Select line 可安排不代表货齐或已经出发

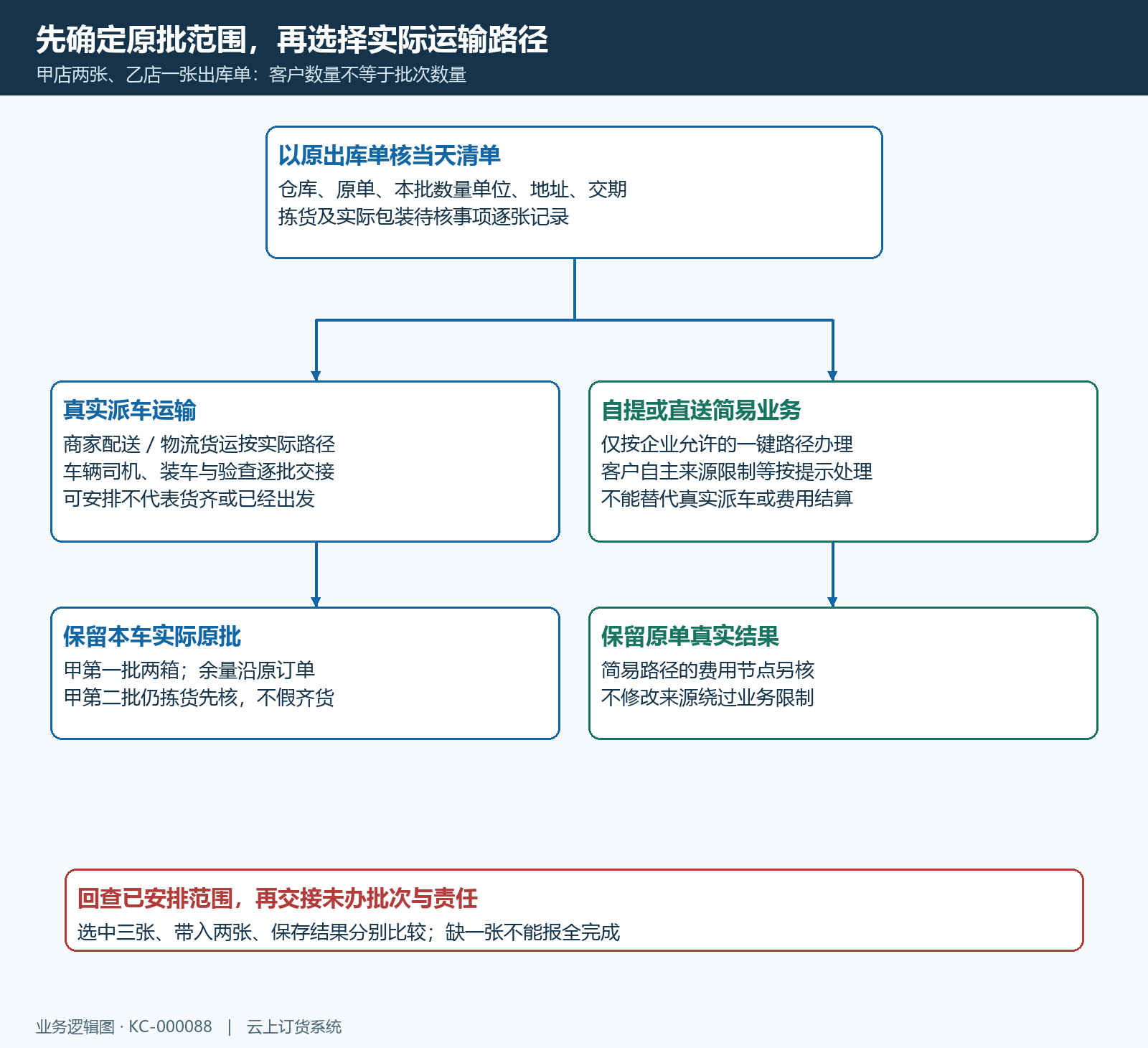coord(189,499)
